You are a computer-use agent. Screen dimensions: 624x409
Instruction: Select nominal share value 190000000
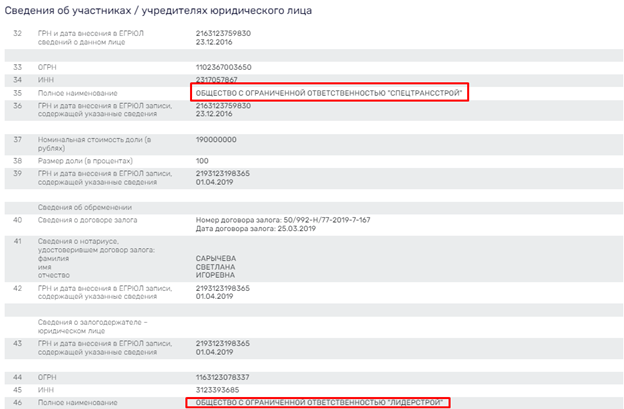[x=216, y=140]
